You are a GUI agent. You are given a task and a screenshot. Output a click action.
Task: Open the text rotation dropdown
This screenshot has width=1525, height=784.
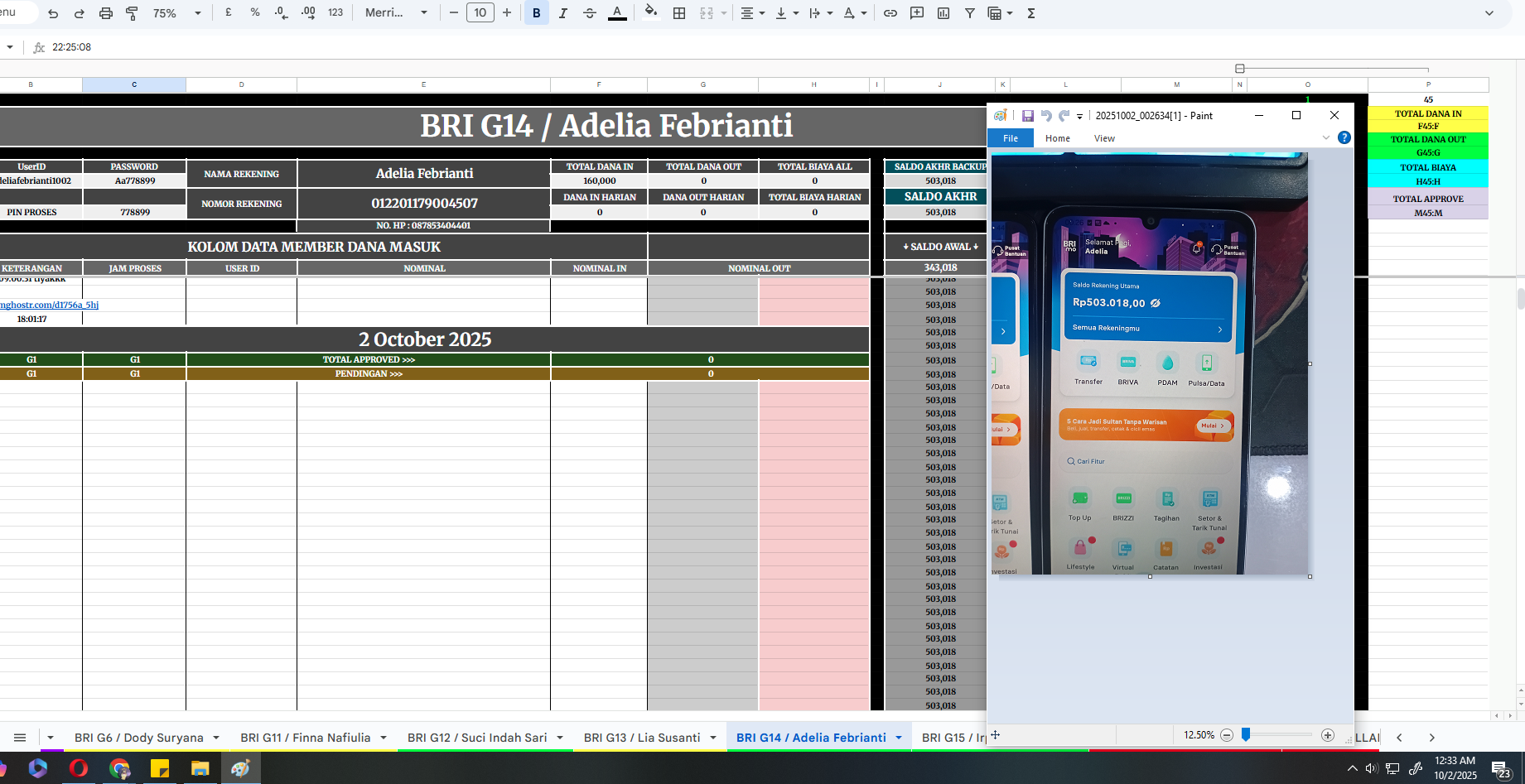[x=855, y=13]
